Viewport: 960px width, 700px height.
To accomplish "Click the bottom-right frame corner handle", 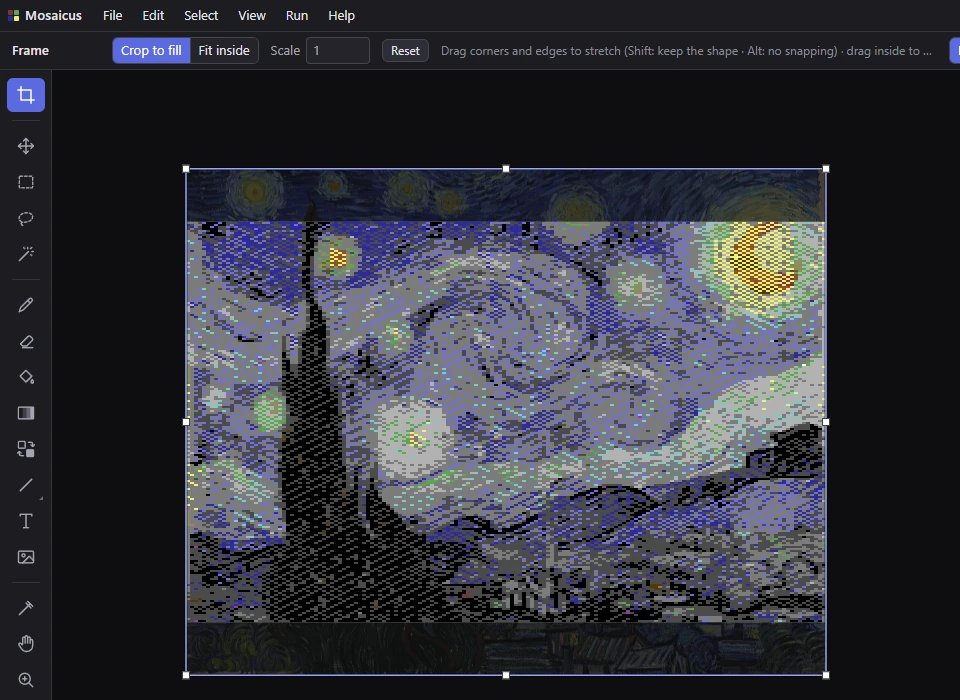I will tap(826, 675).
